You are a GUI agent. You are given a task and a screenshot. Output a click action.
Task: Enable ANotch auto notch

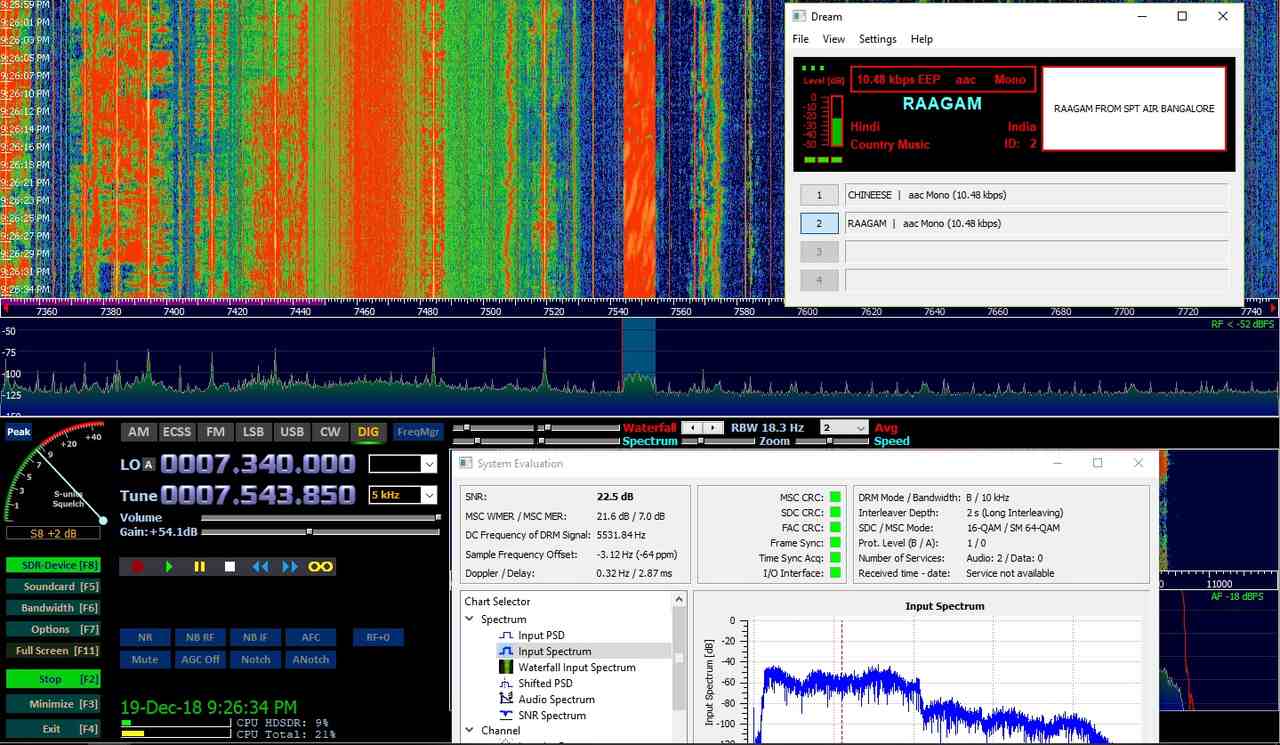coord(311,659)
